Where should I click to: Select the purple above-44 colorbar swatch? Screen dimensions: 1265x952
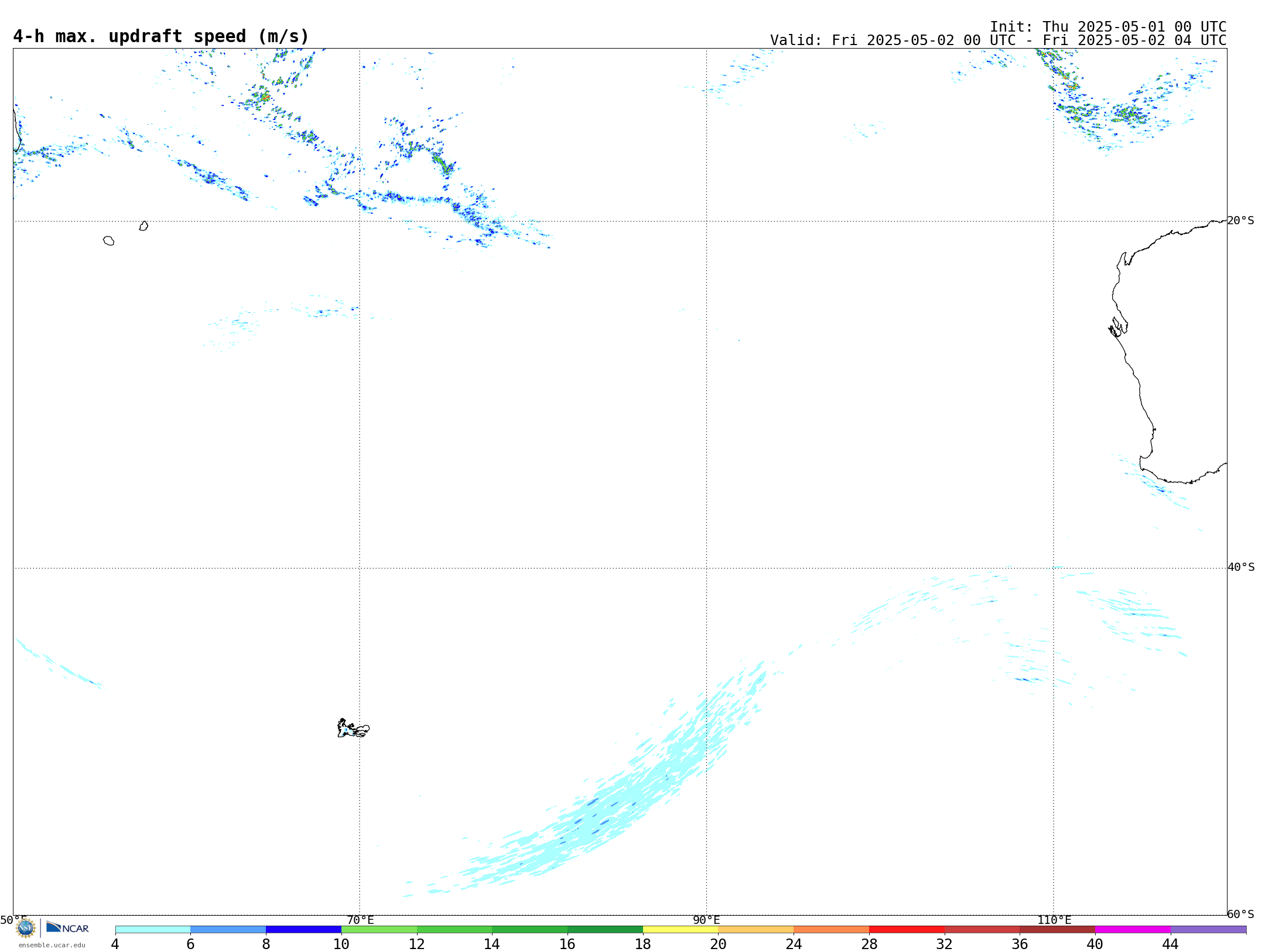point(1208,929)
